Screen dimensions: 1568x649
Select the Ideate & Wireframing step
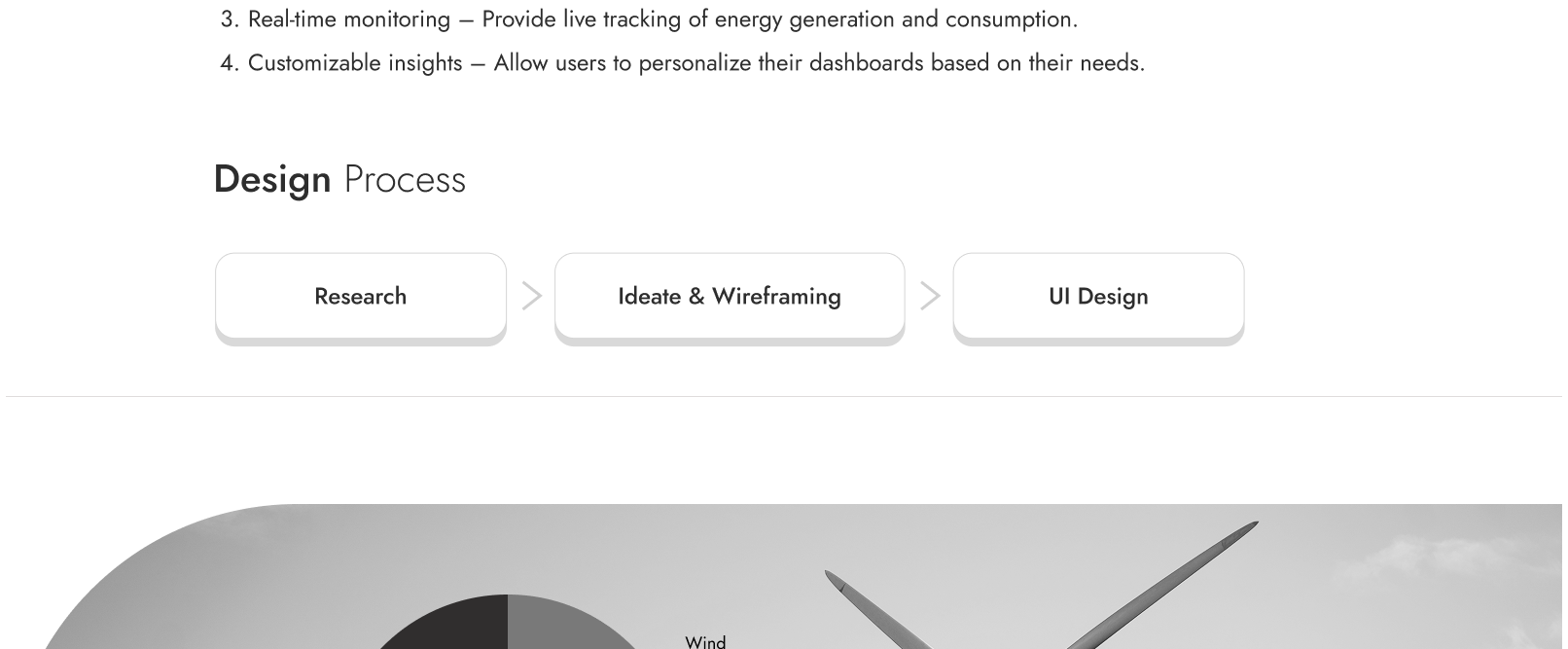[x=729, y=296]
